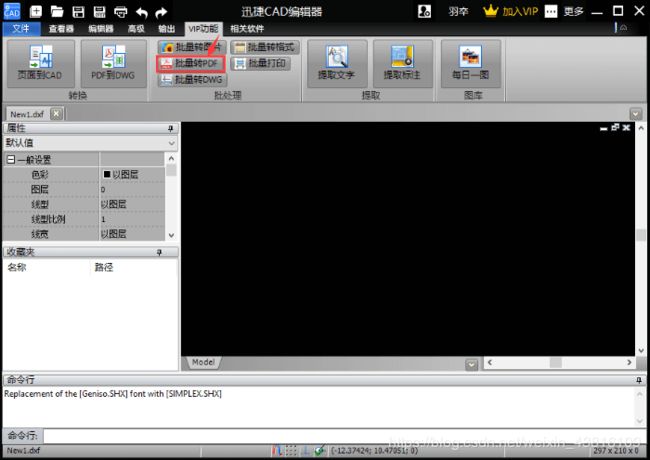Click the Save As double-floppy icon

pyautogui.click(x=99, y=12)
